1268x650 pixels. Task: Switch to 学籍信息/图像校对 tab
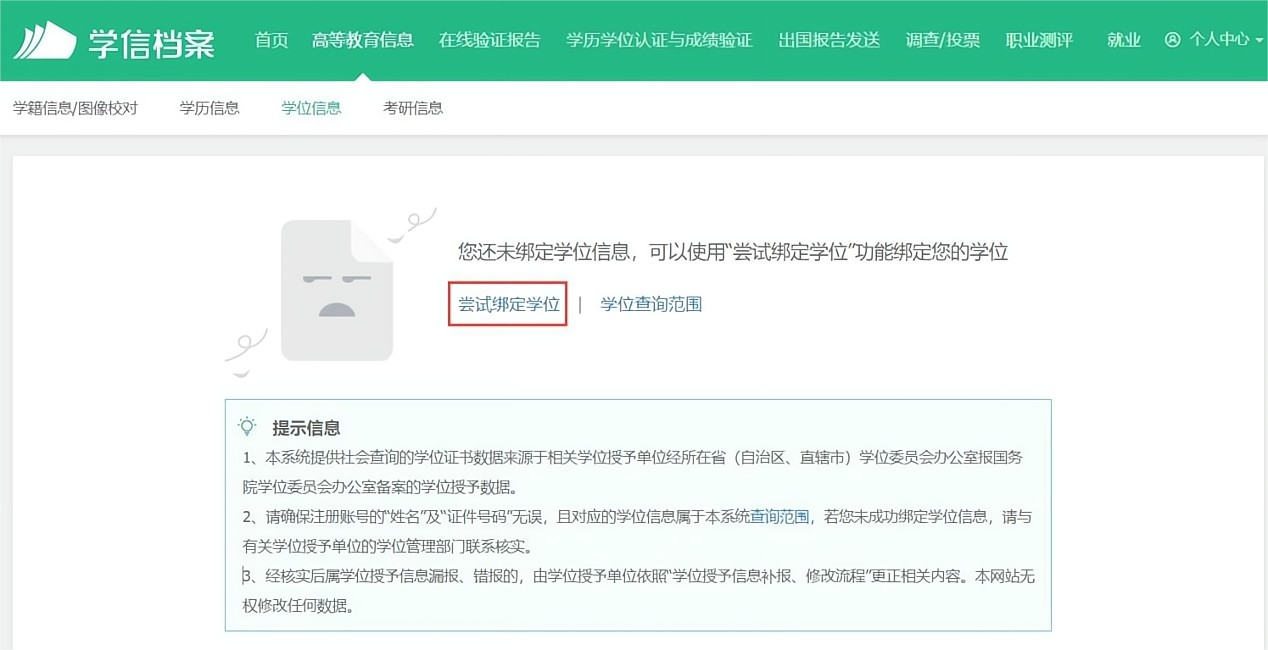point(76,108)
